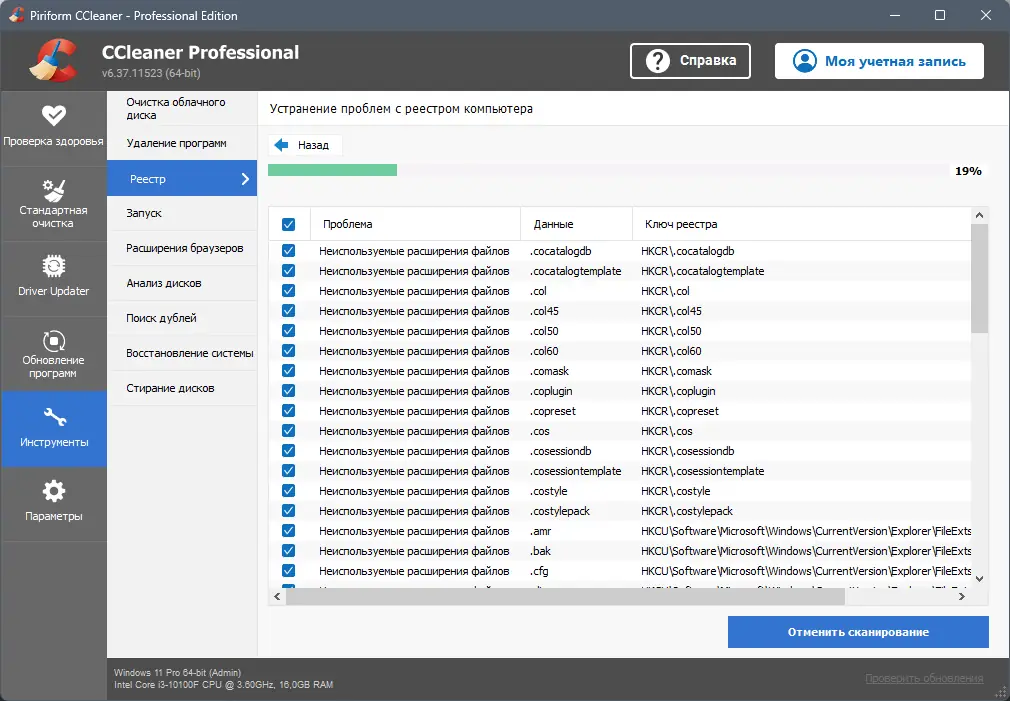Open Моя учетная запись
The image size is (1010, 701).
pyautogui.click(x=879, y=61)
